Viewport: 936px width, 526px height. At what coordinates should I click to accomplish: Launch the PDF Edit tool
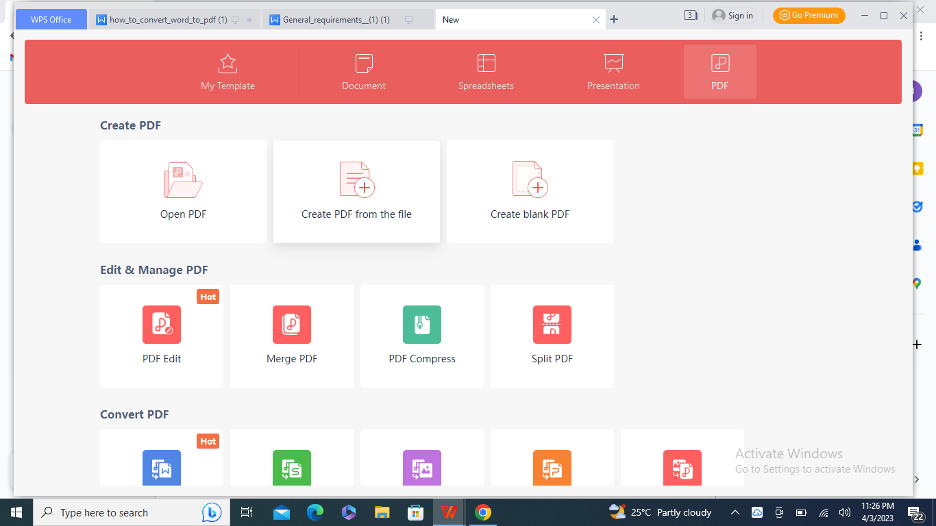[162, 336]
